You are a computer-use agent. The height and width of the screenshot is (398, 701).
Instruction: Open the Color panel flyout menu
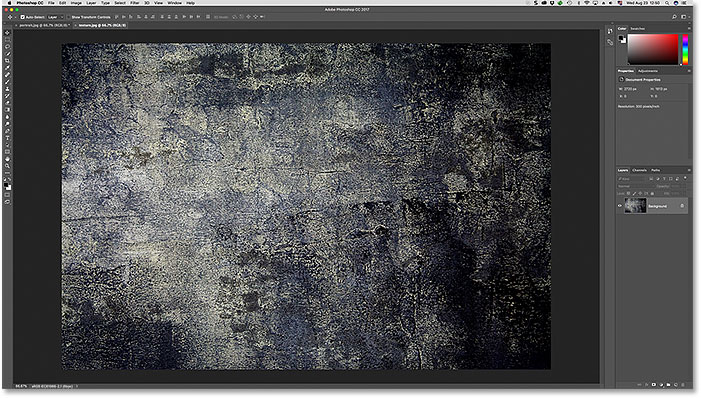(689, 29)
